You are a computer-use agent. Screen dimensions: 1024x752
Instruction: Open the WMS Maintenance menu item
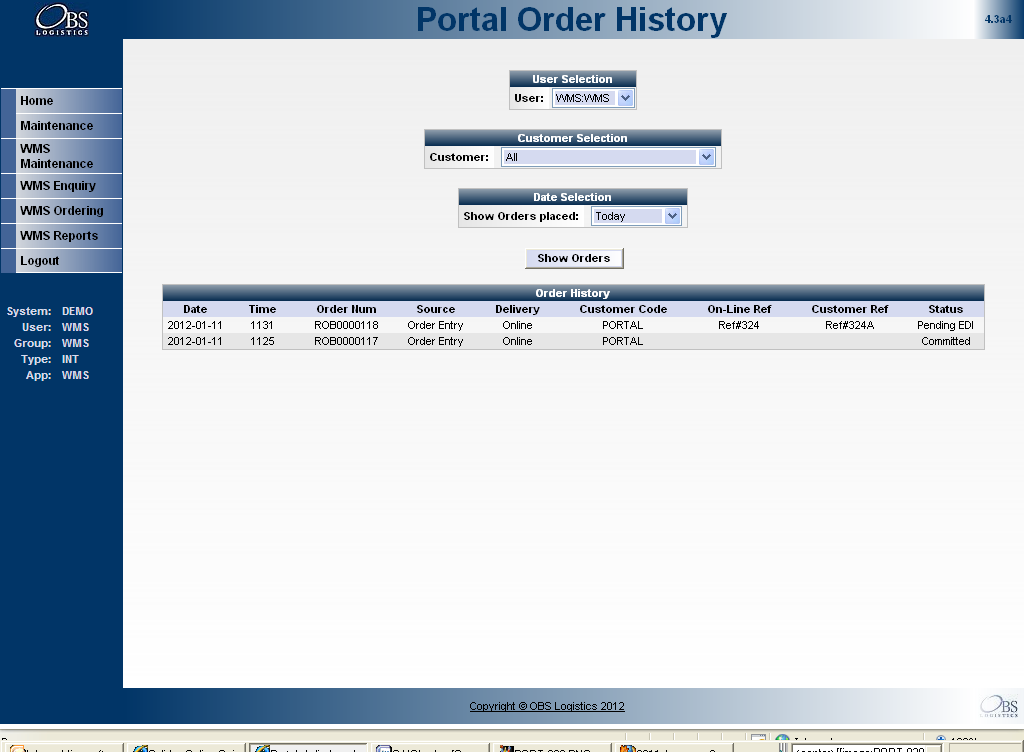[61, 156]
